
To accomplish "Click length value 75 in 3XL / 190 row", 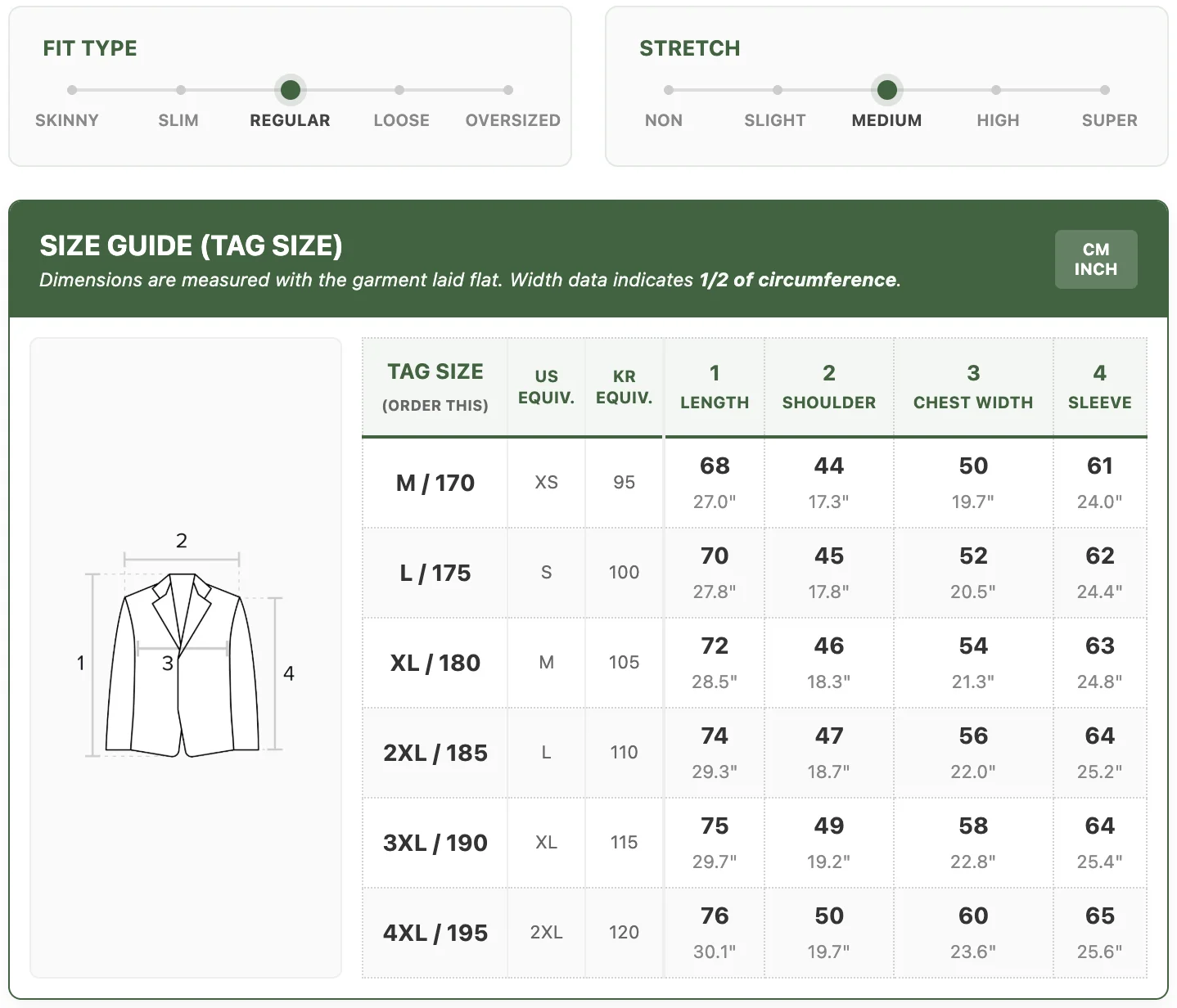I will click(x=715, y=826).
